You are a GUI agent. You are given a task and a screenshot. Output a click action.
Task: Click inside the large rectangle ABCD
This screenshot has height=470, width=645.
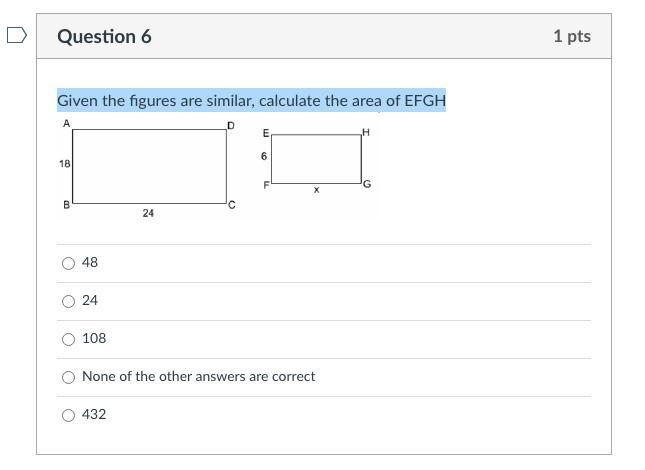(150, 165)
